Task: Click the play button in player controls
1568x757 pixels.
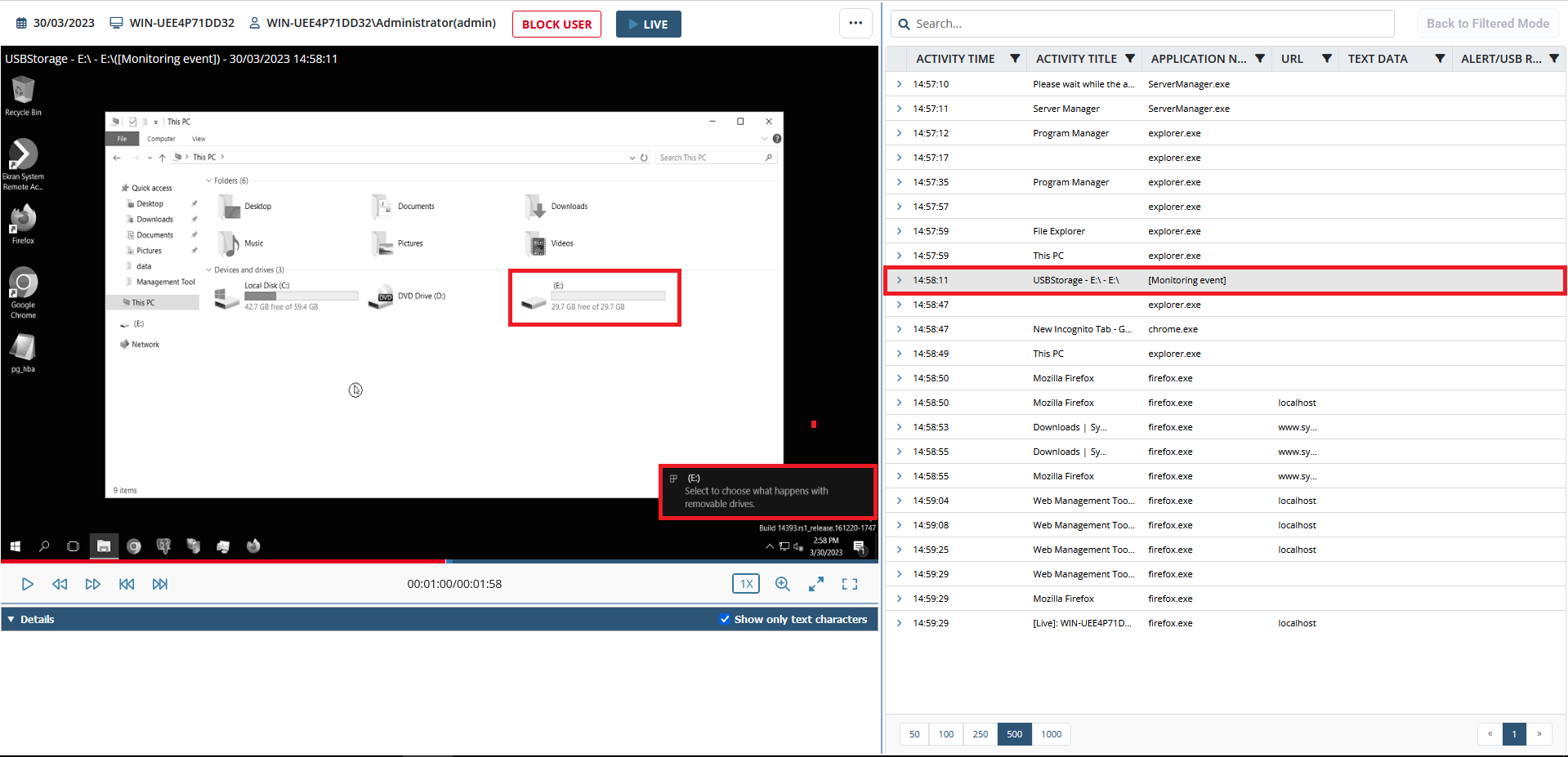Action: (27, 584)
